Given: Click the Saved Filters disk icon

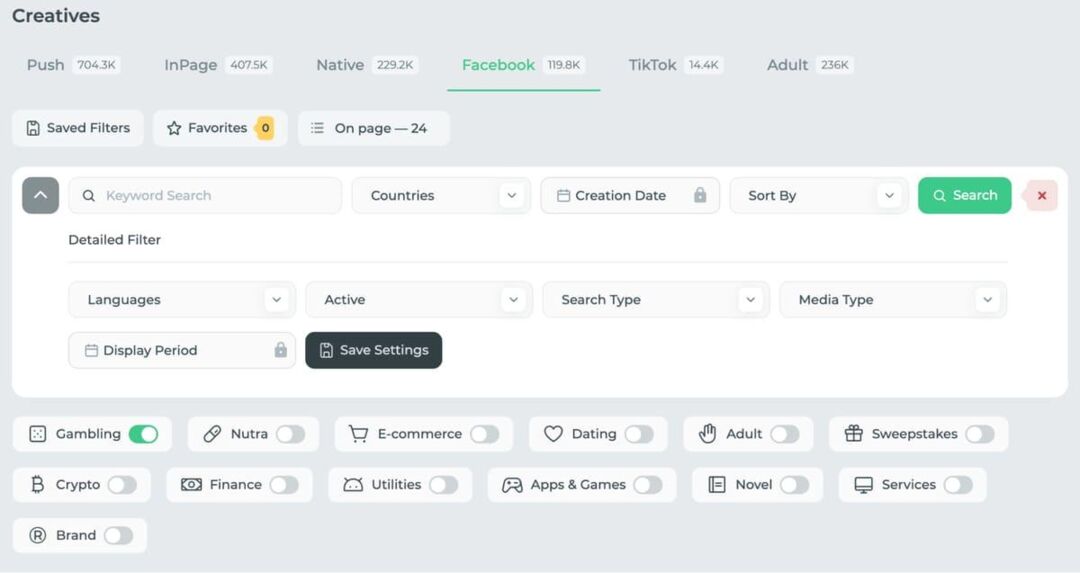Looking at the screenshot, I should (33, 128).
